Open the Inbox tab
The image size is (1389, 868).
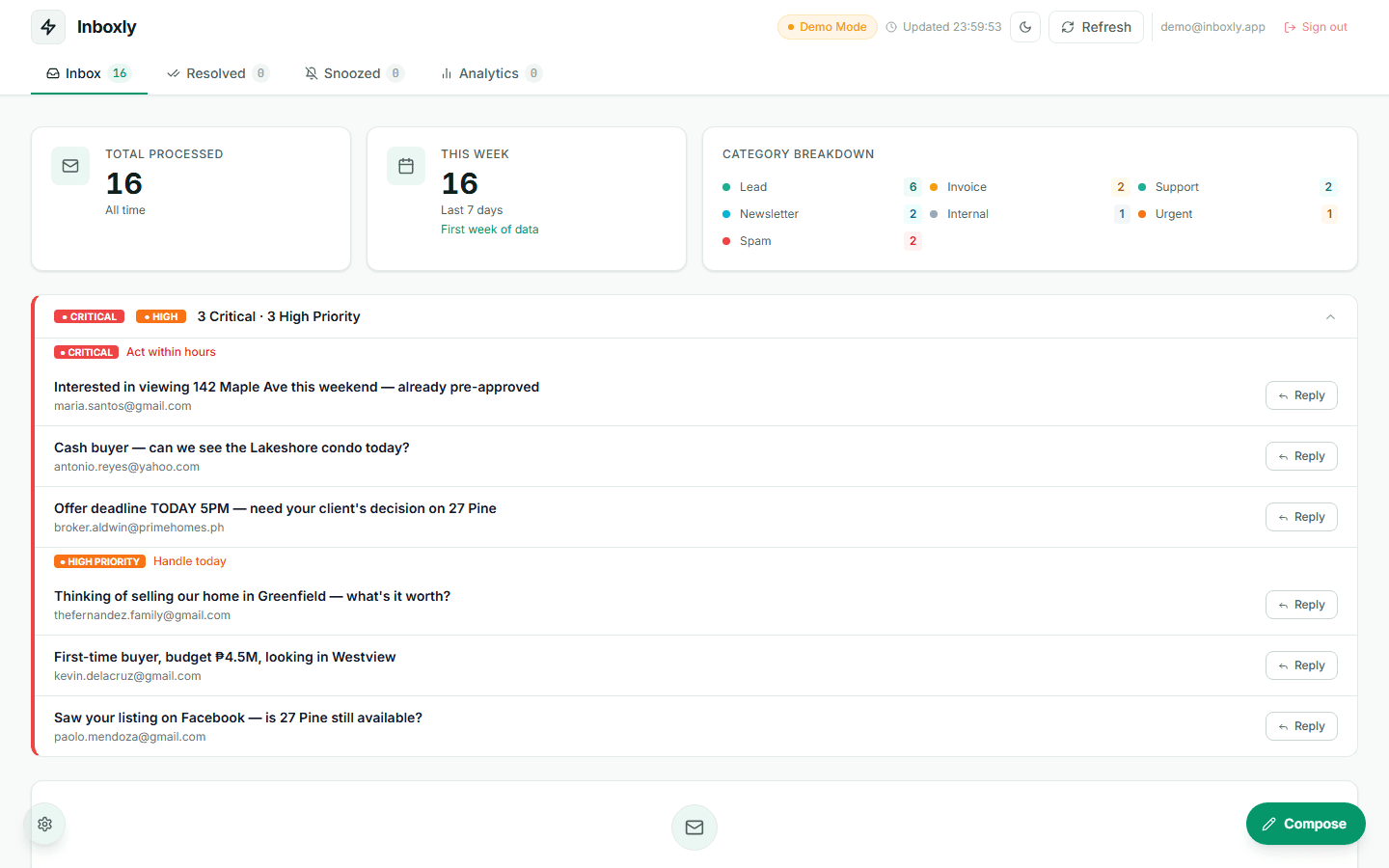point(89,73)
